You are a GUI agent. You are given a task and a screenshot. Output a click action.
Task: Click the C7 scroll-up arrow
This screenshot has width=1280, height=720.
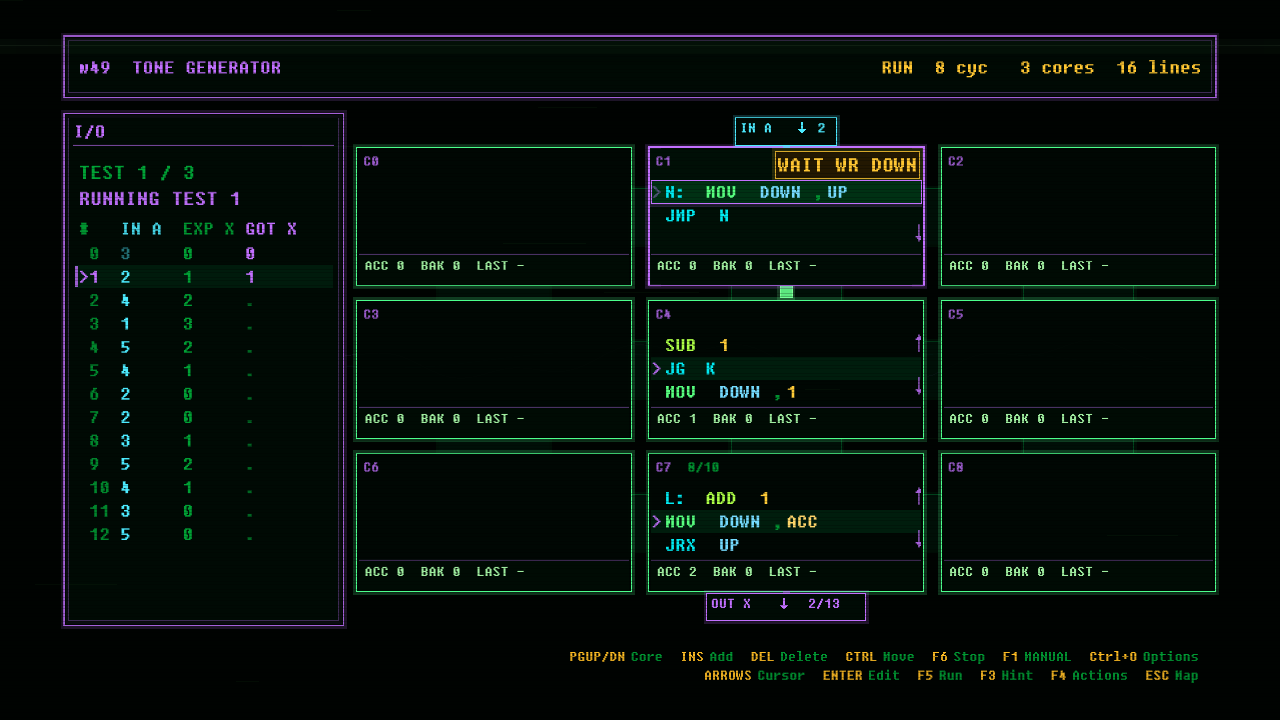919,496
